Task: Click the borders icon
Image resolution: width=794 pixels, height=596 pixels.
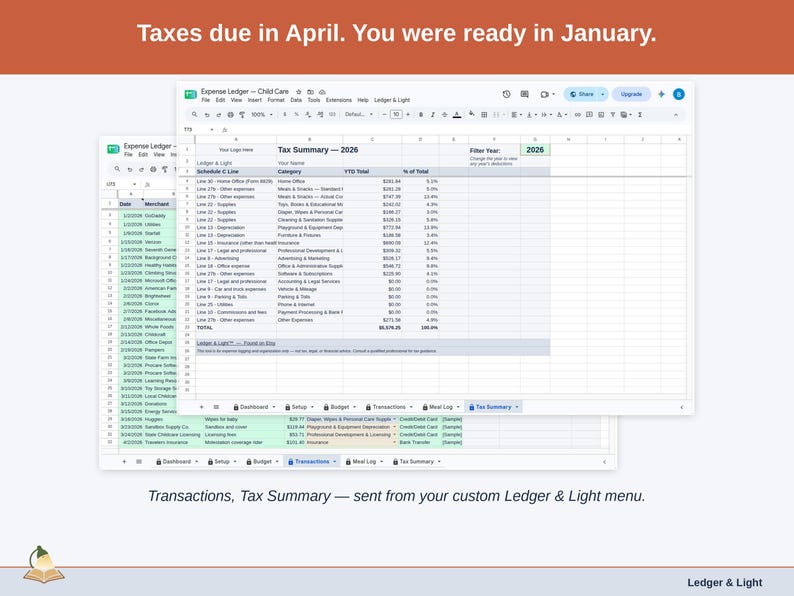Action: (x=484, y=115)
